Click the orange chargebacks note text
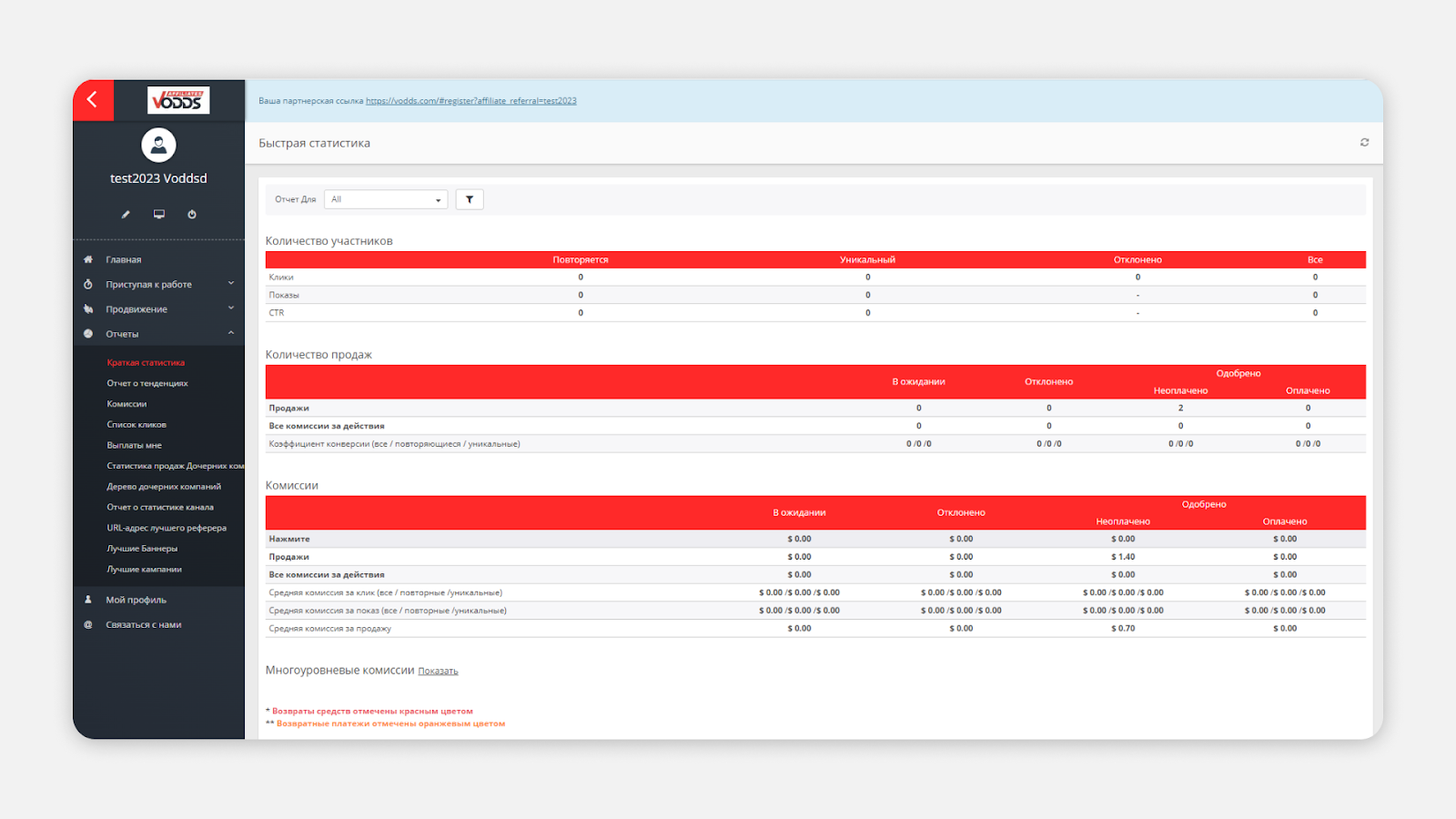 point(390,724)
